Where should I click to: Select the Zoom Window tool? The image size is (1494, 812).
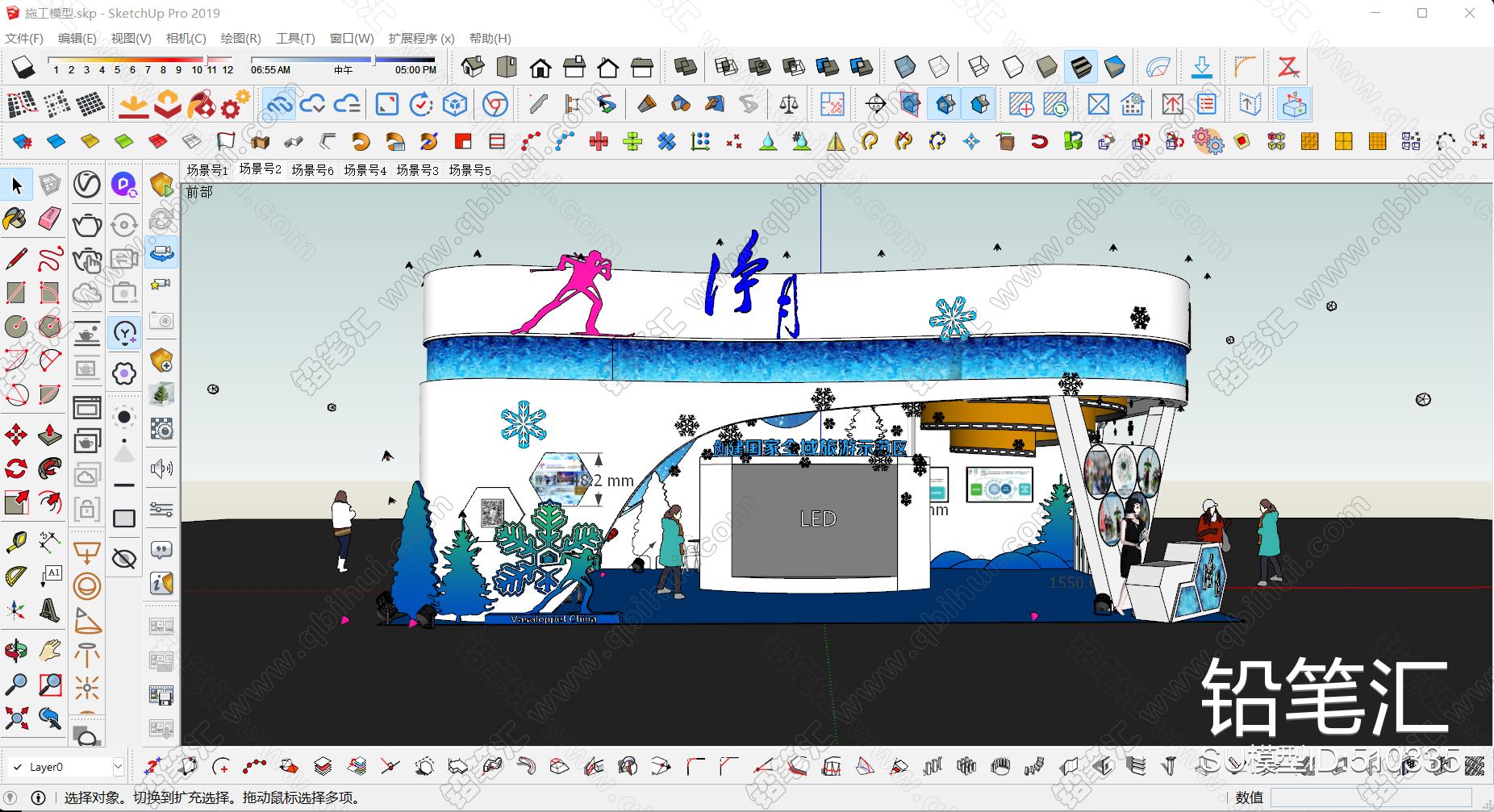click(x=50, y=685)
